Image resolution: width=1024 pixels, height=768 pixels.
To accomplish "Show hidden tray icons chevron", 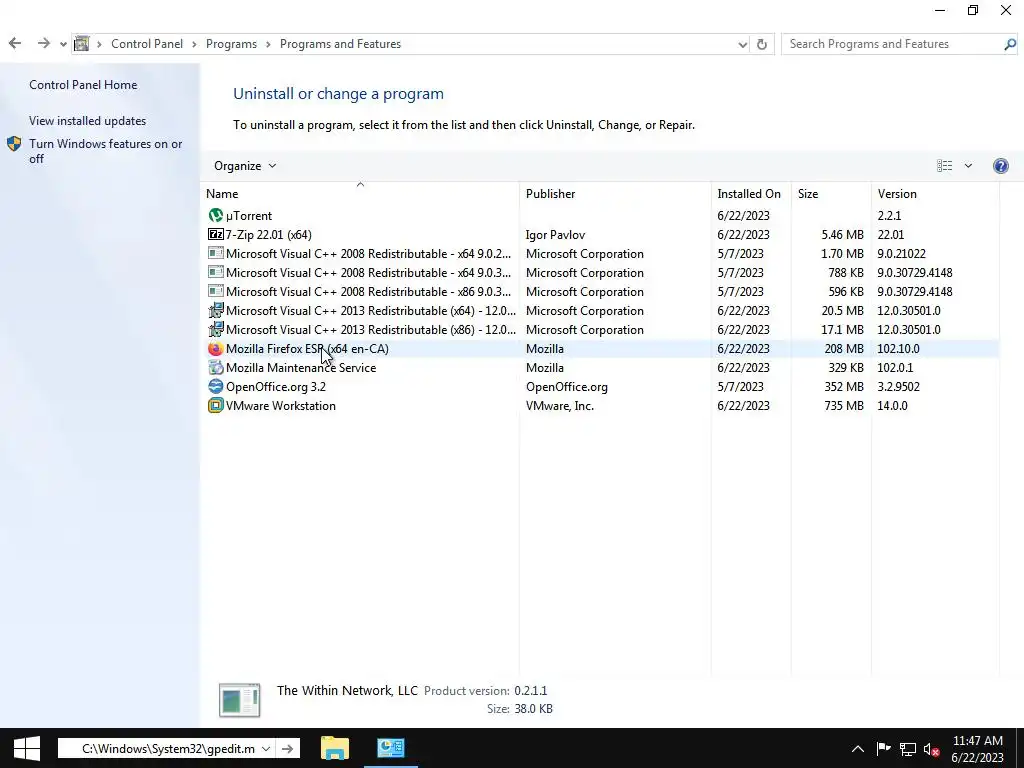I will (857, 749).
